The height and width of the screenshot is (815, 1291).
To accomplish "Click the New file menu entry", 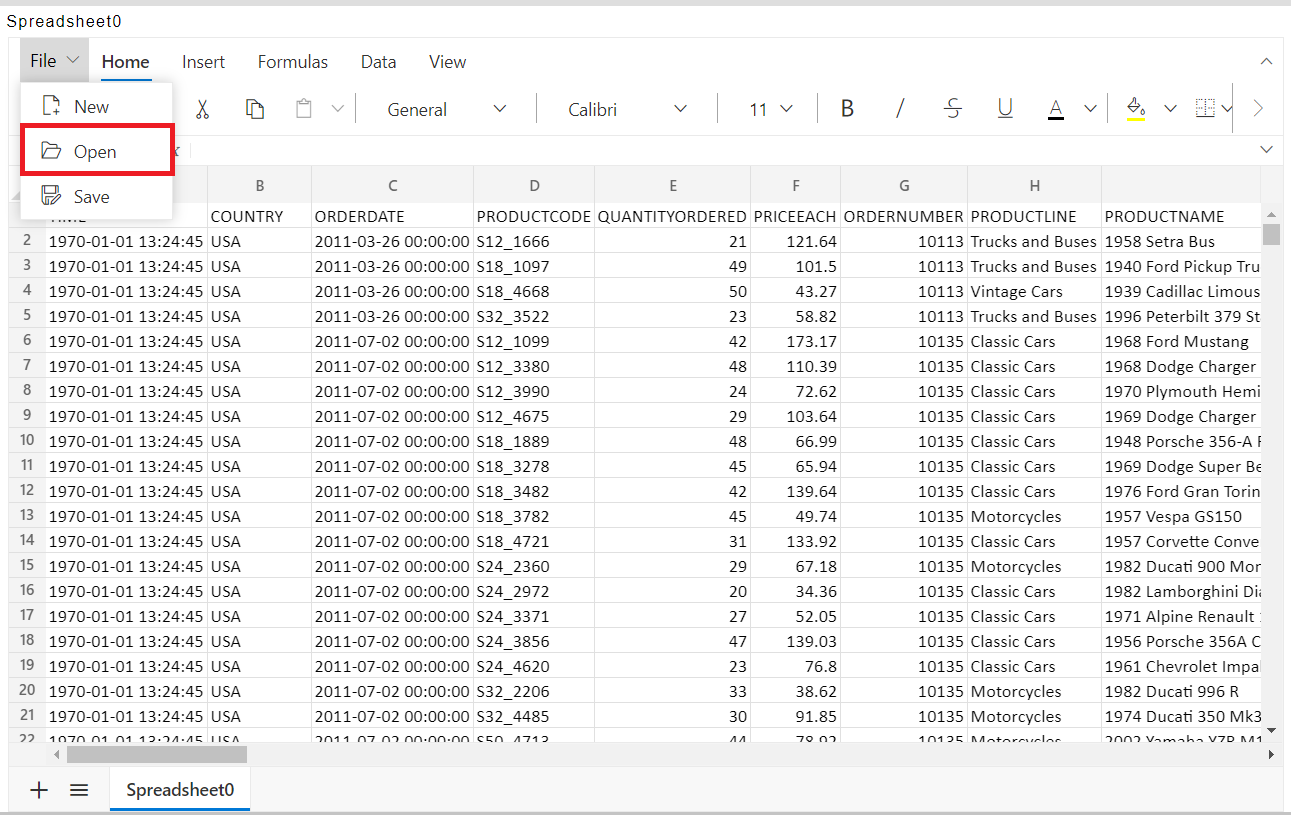I will [97, 107].
